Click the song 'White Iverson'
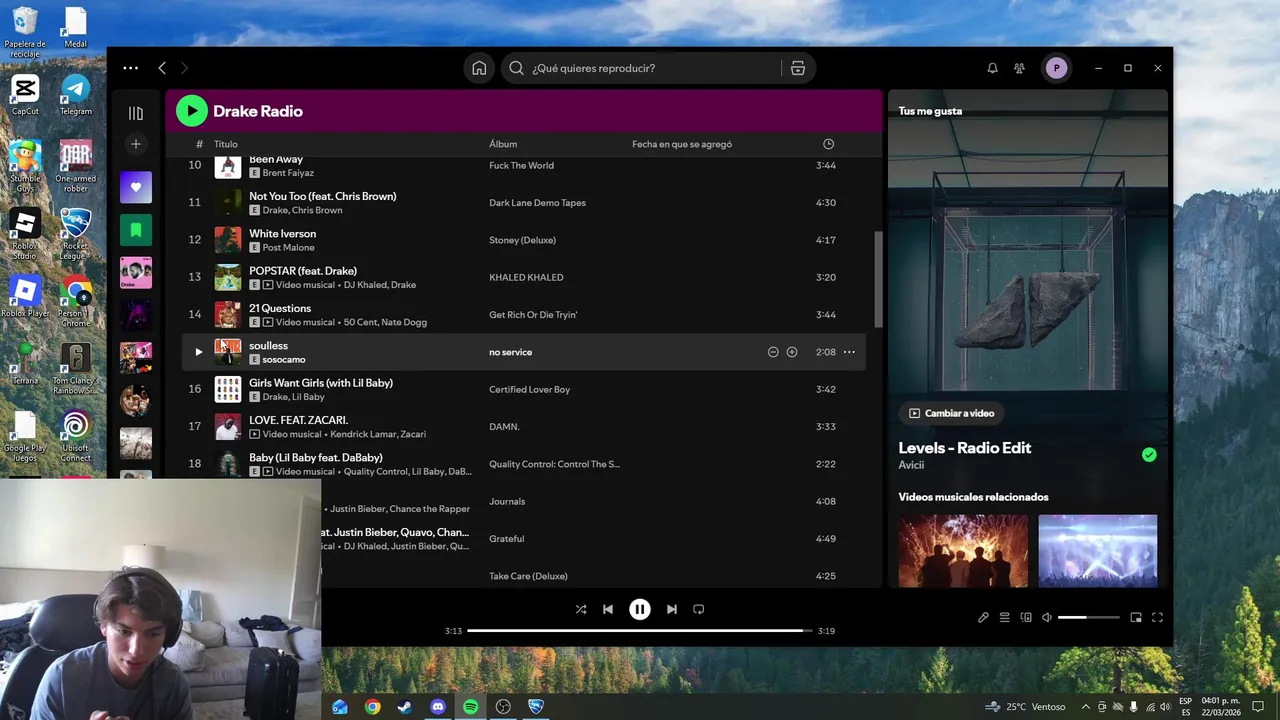1280x720 pixels. tap(282, 234)
